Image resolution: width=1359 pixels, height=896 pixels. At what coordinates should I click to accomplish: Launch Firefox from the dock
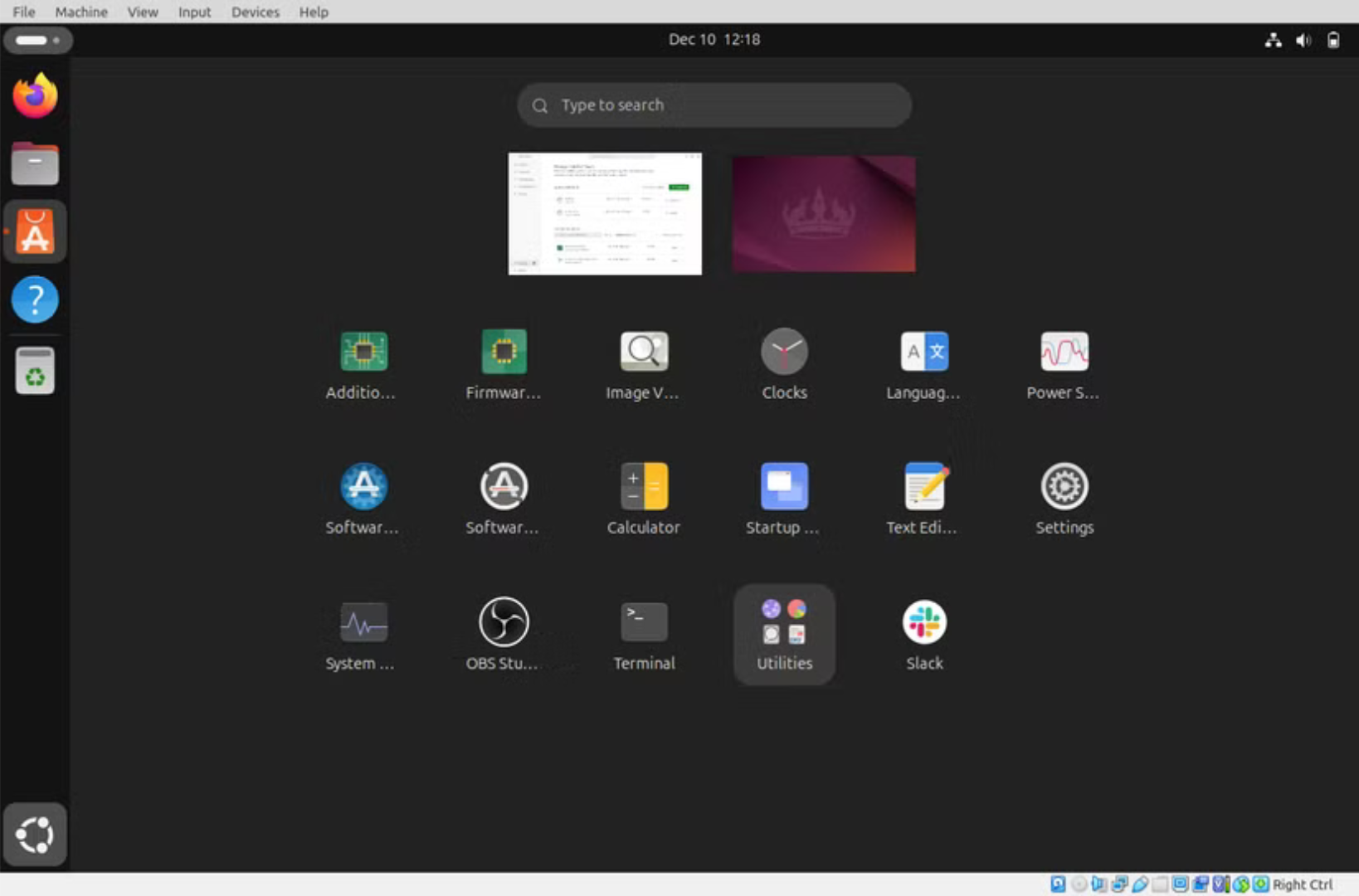point(35,95)
